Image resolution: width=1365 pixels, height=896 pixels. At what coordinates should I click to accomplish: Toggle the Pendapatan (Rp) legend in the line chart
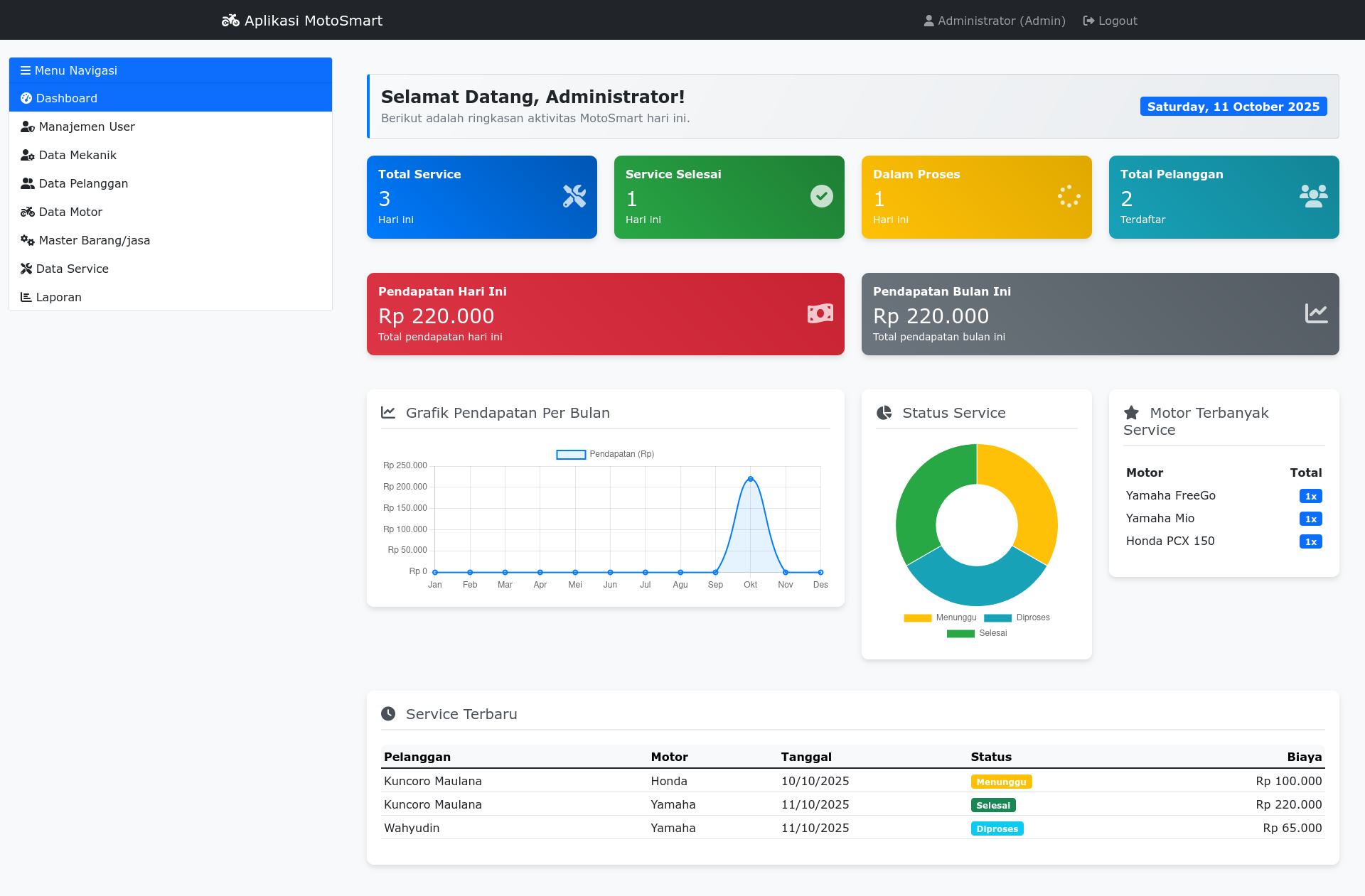(605, 454)
